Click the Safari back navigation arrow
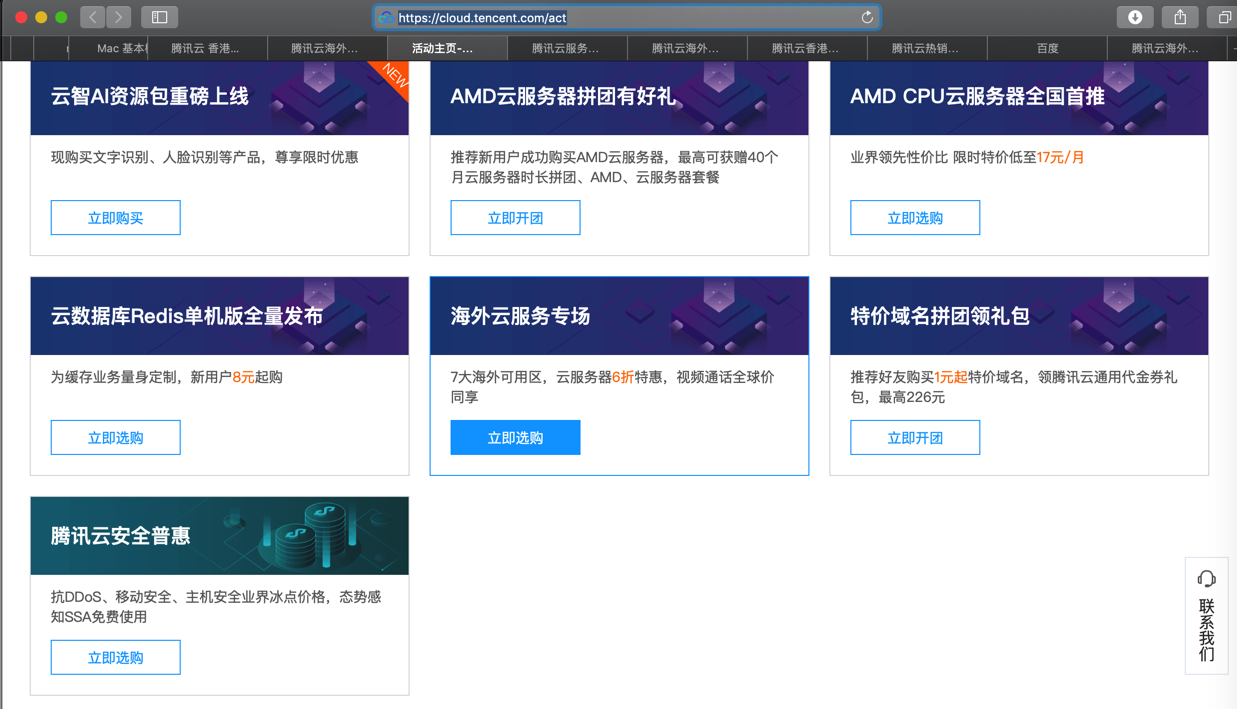The height and width of the screenshot is (709, 1237). pos(93,17)
